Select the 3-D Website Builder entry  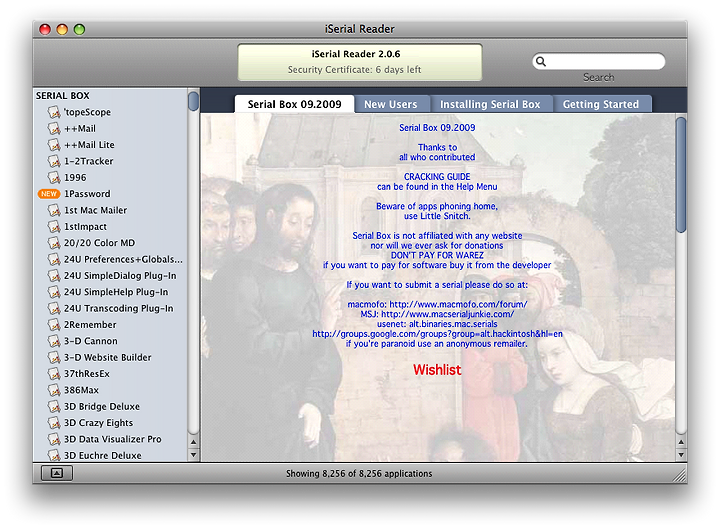(x=110, y=357)
